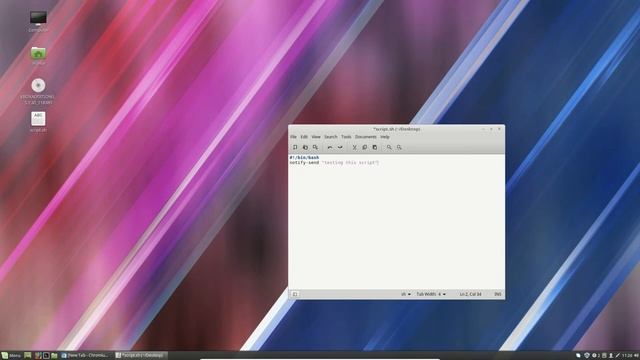Open the View menu

tap(316, 137)
